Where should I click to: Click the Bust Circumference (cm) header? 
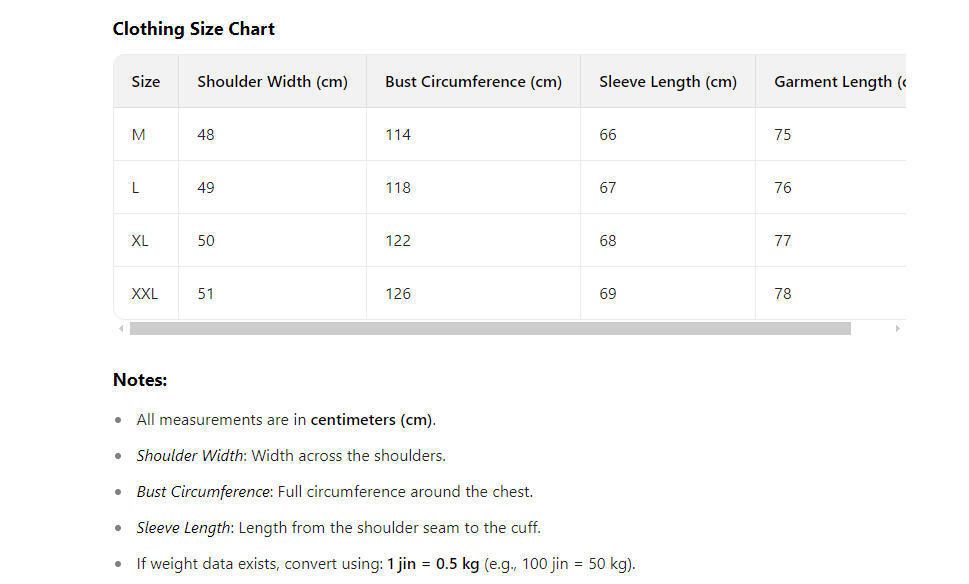(x=473, y=82)
